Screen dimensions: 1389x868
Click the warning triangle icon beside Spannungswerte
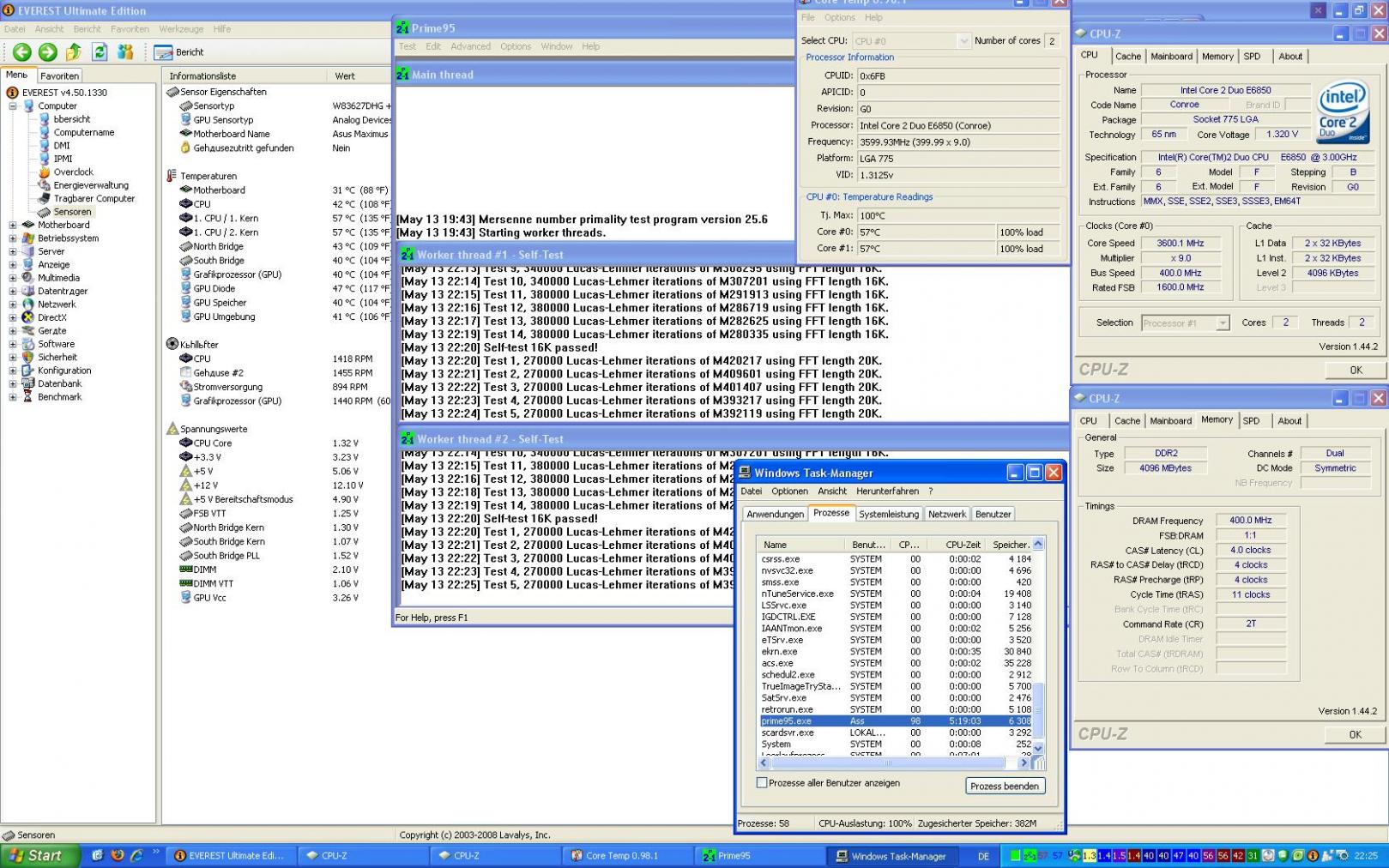[172, 429]
